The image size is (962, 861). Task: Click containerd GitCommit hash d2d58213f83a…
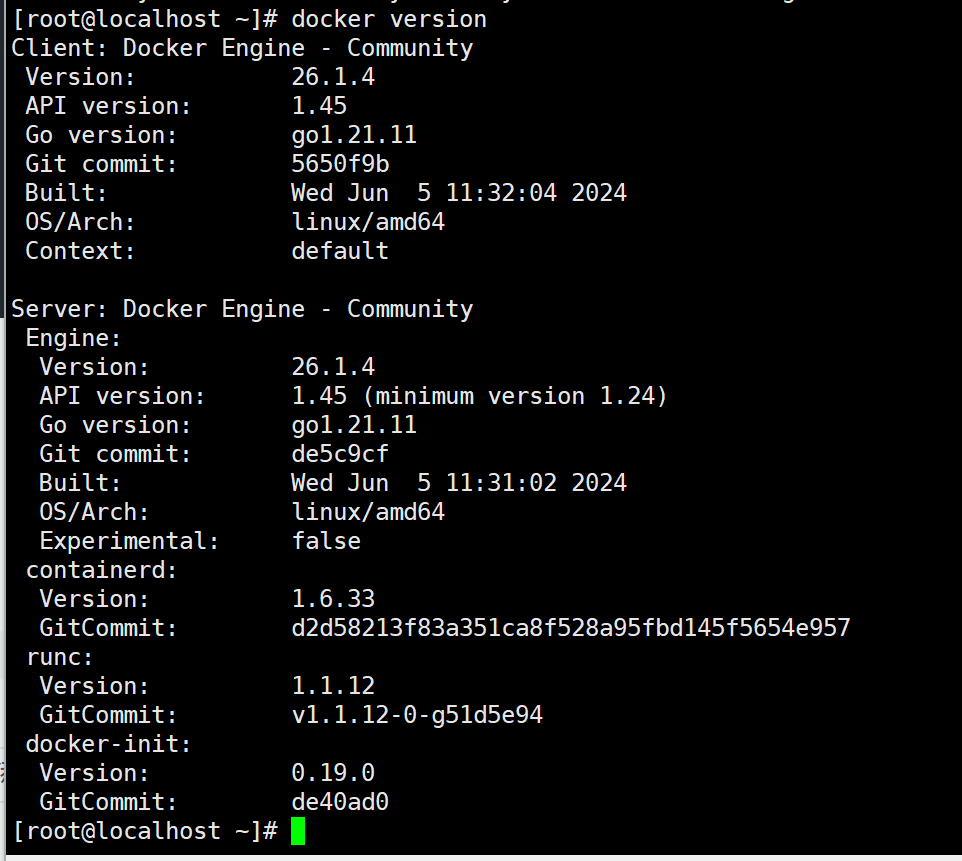point(571,627)
